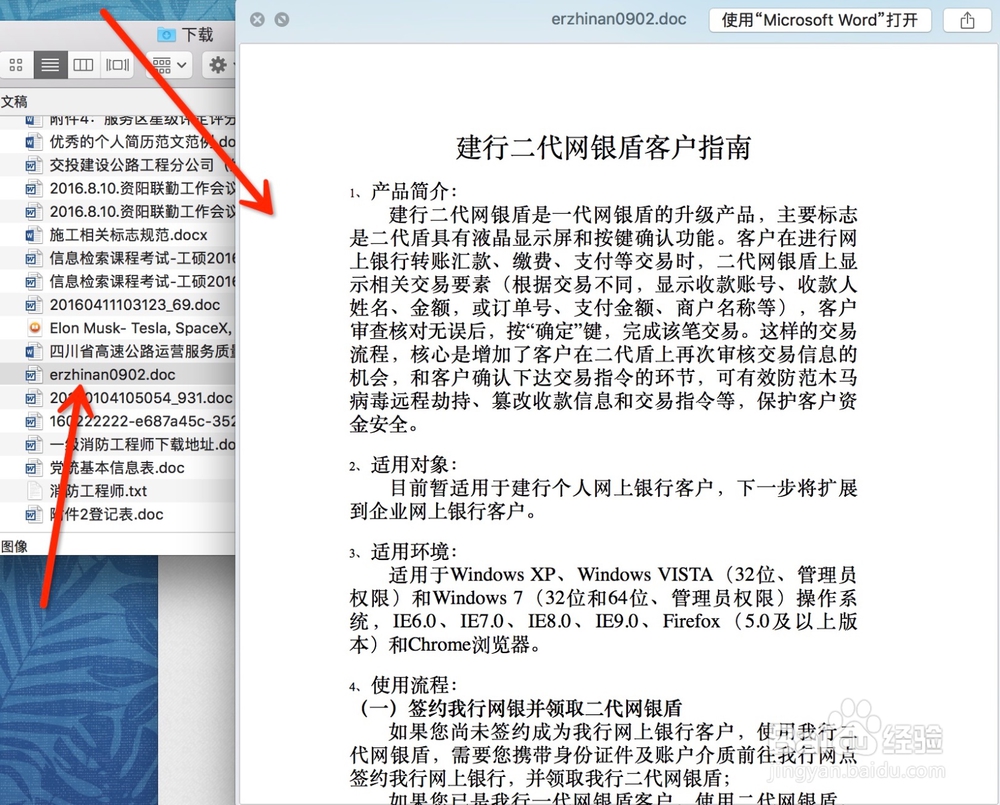Switch Finder to cover flow view
Image resolution: width=1000 pixels, height=805 pixels.
[117, 64]
